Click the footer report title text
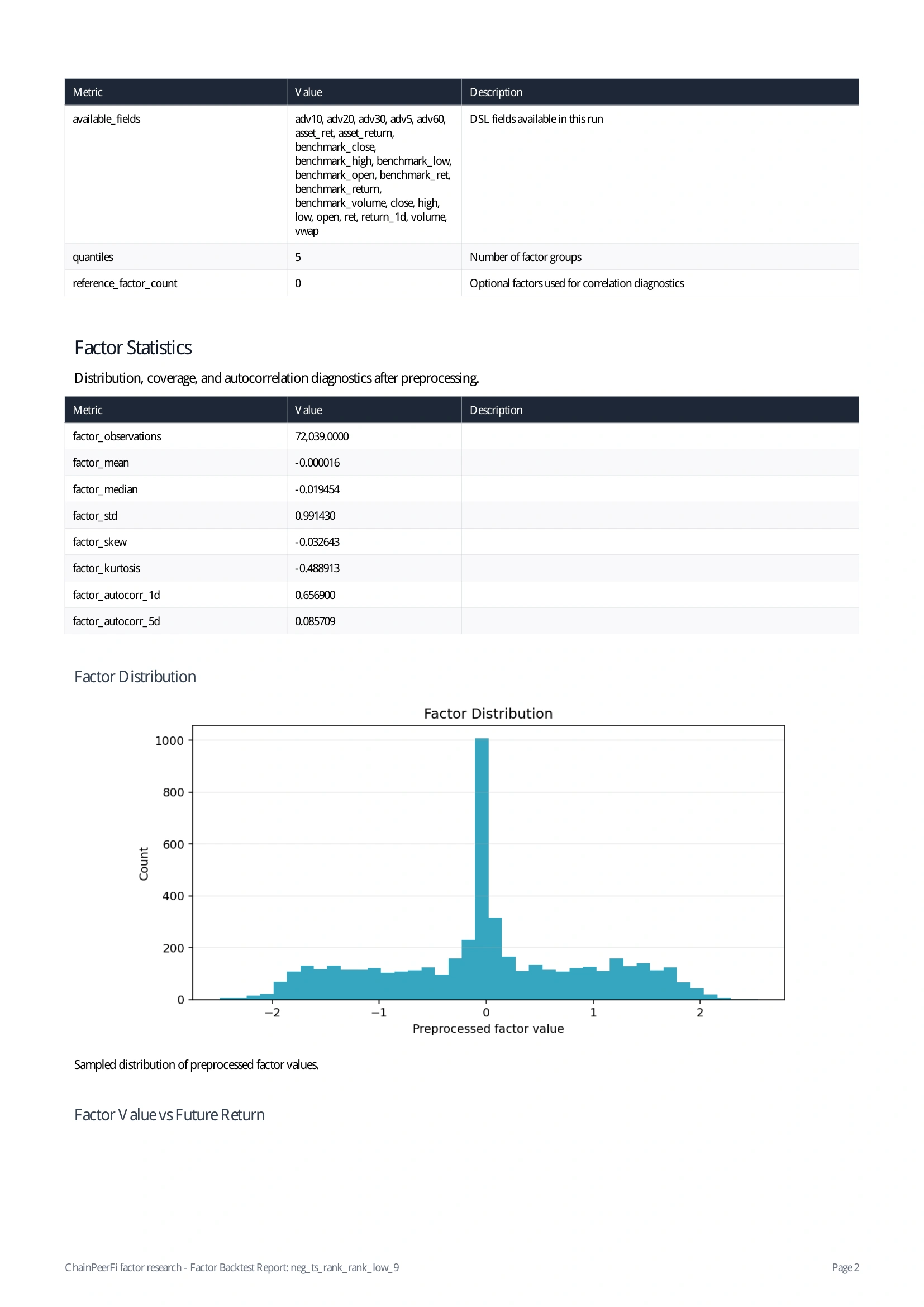The image size is (924, 1307). tap(232, 1267)
